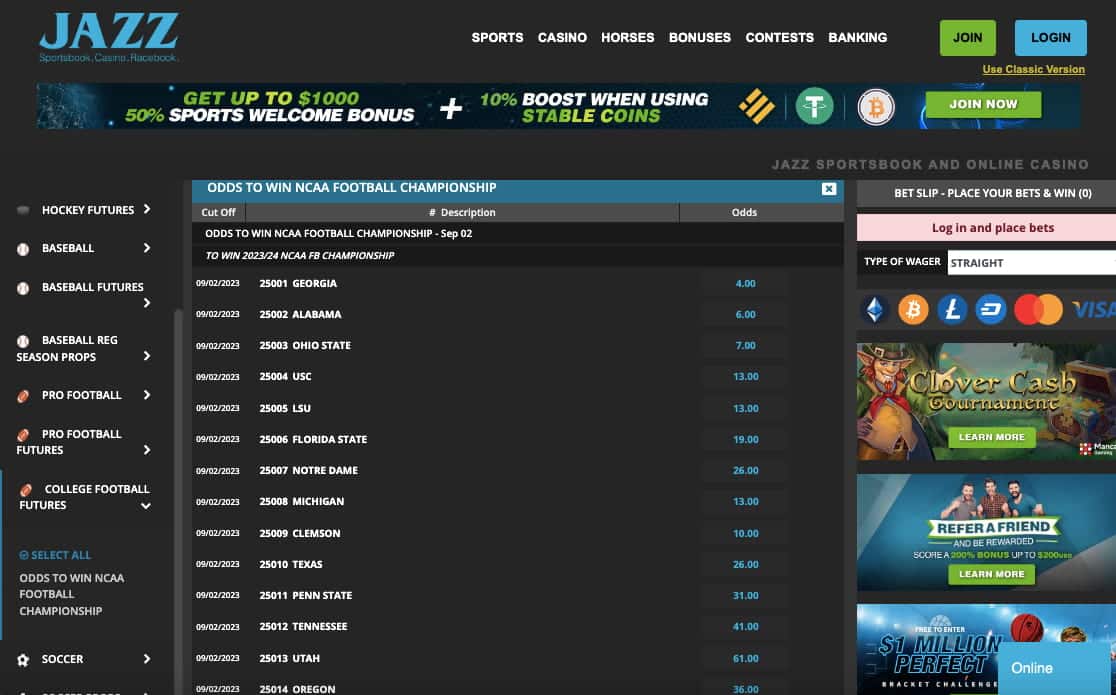
Task: Select Ohio State odds 7.00
Action: tap(745, 345)
